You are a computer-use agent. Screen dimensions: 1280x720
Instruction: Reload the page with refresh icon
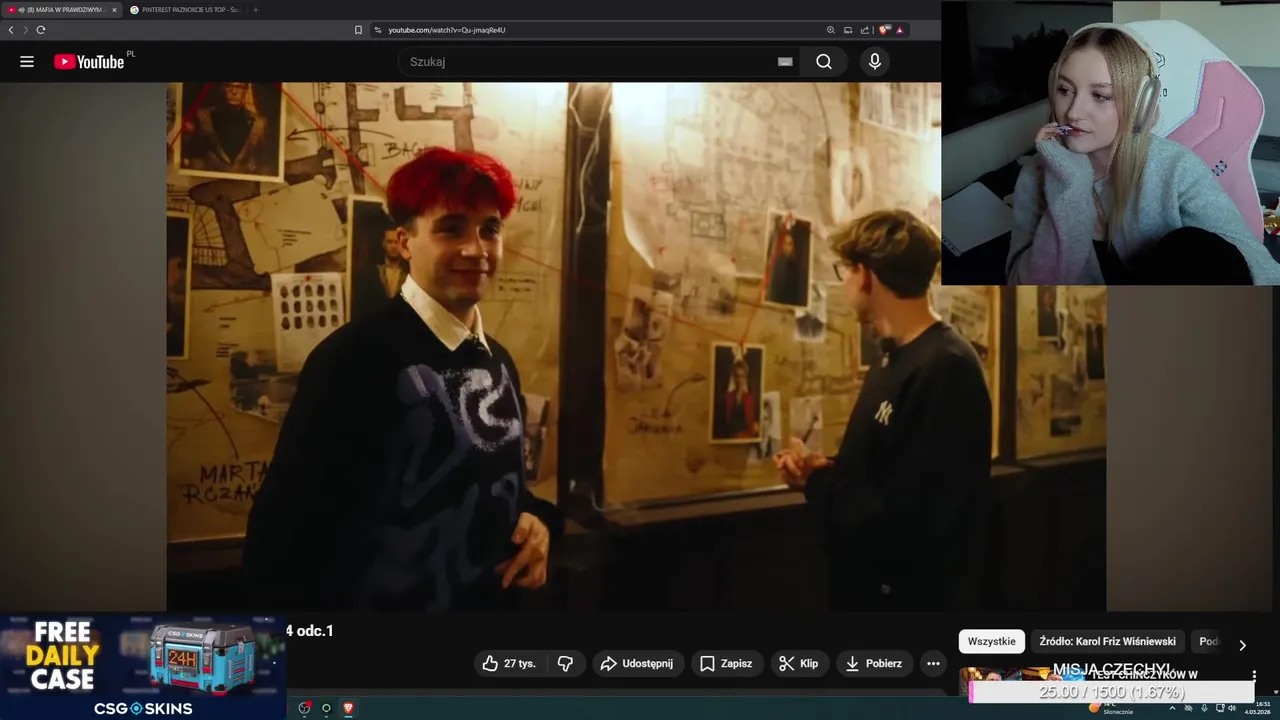(41, 30)
